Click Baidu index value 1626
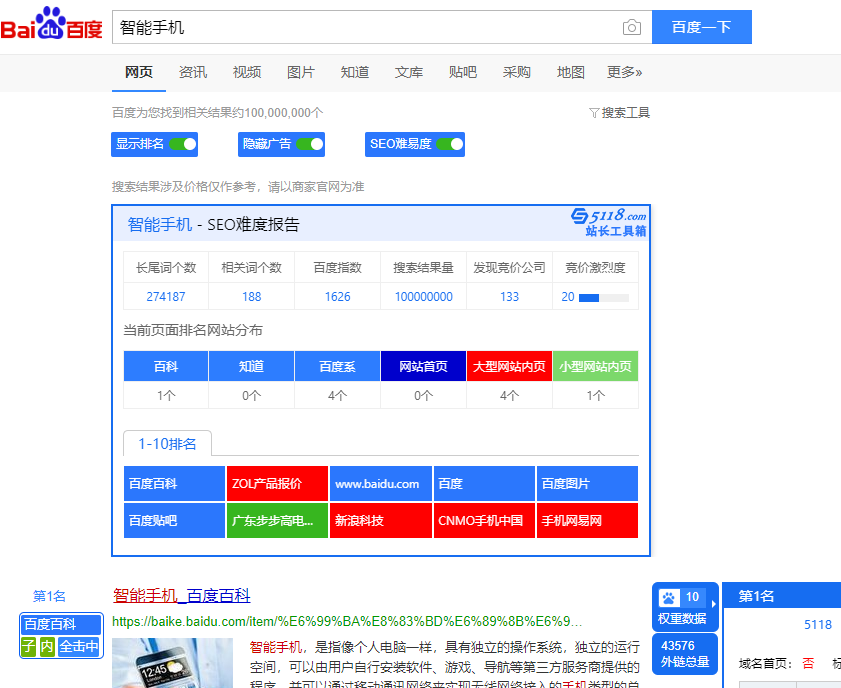The image size is (841, 688). 337,297
